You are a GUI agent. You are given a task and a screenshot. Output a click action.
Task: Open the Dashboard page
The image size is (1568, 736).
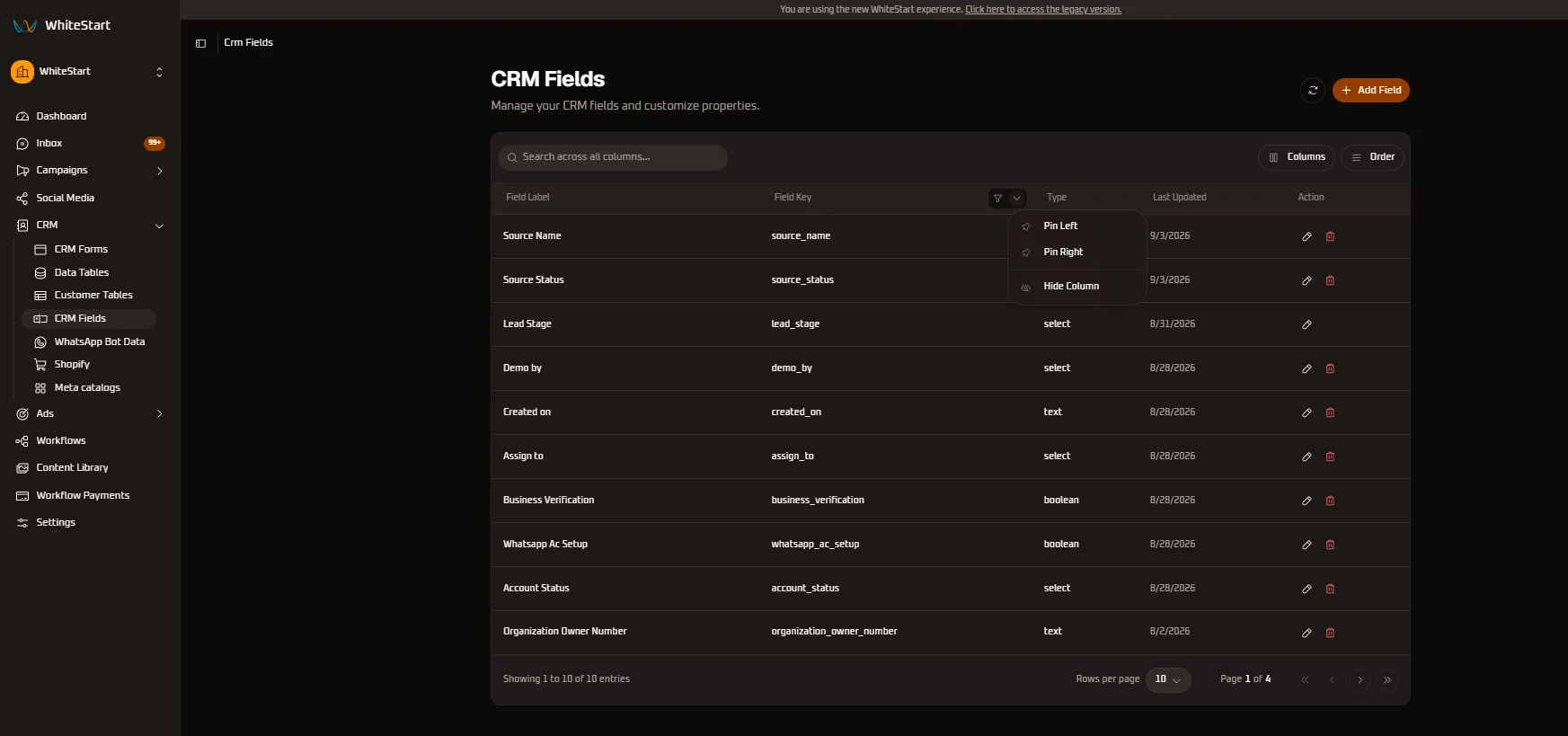point(90,117)
